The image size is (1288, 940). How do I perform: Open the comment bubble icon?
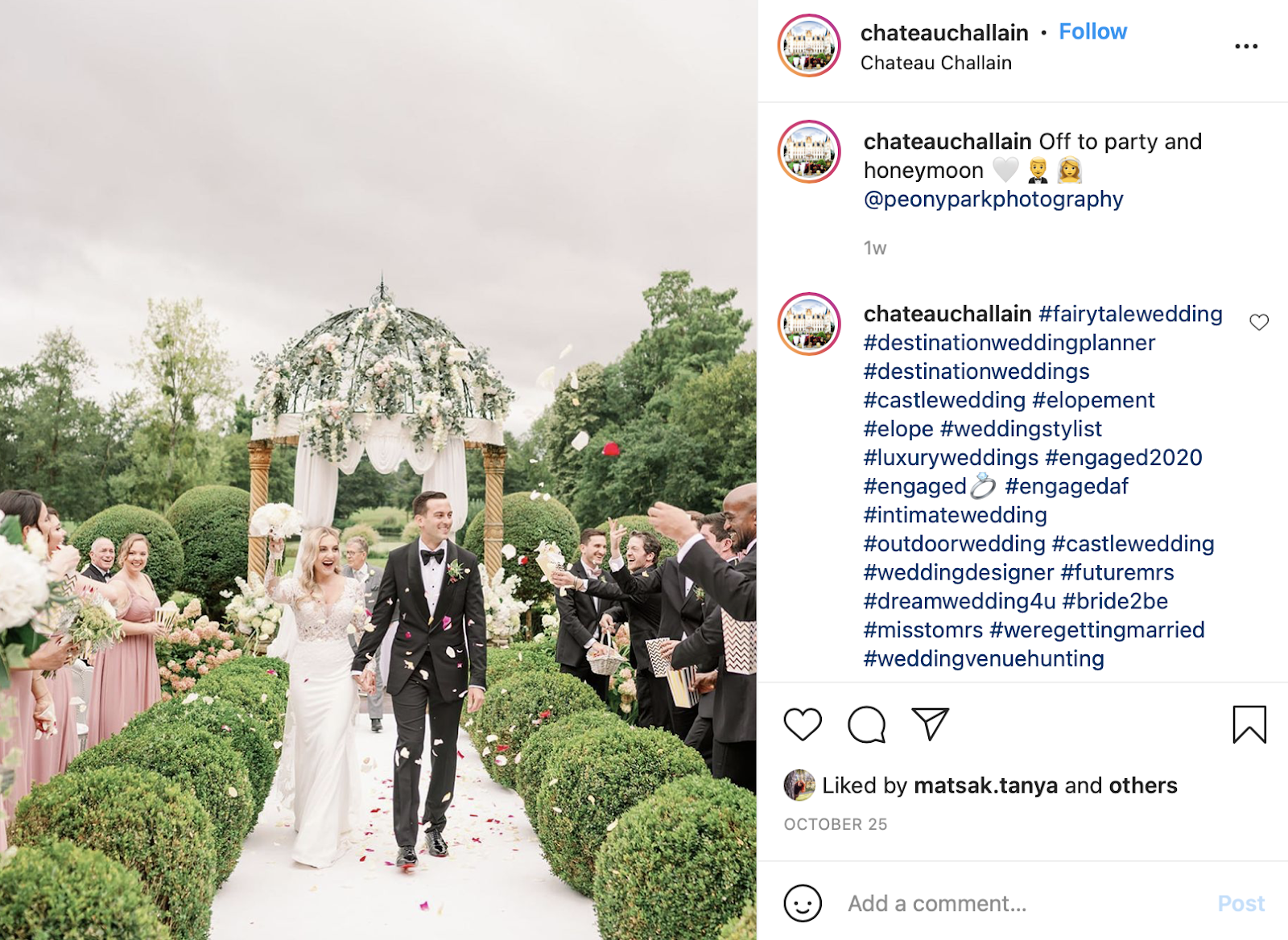click(866, 724)
